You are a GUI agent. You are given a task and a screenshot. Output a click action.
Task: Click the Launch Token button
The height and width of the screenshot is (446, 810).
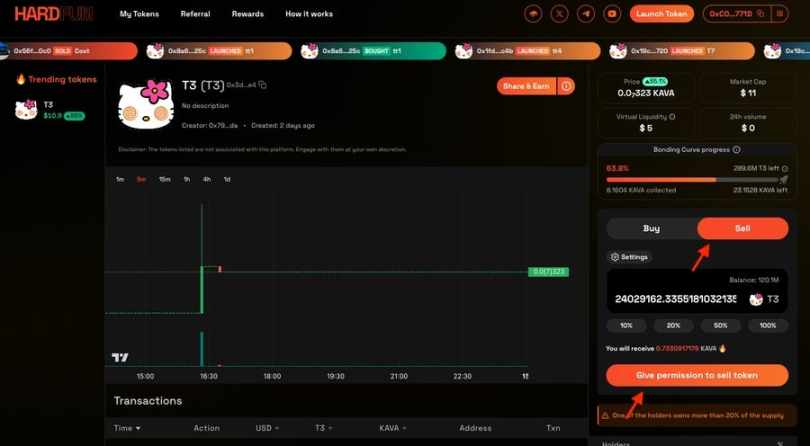pos(662,14)
